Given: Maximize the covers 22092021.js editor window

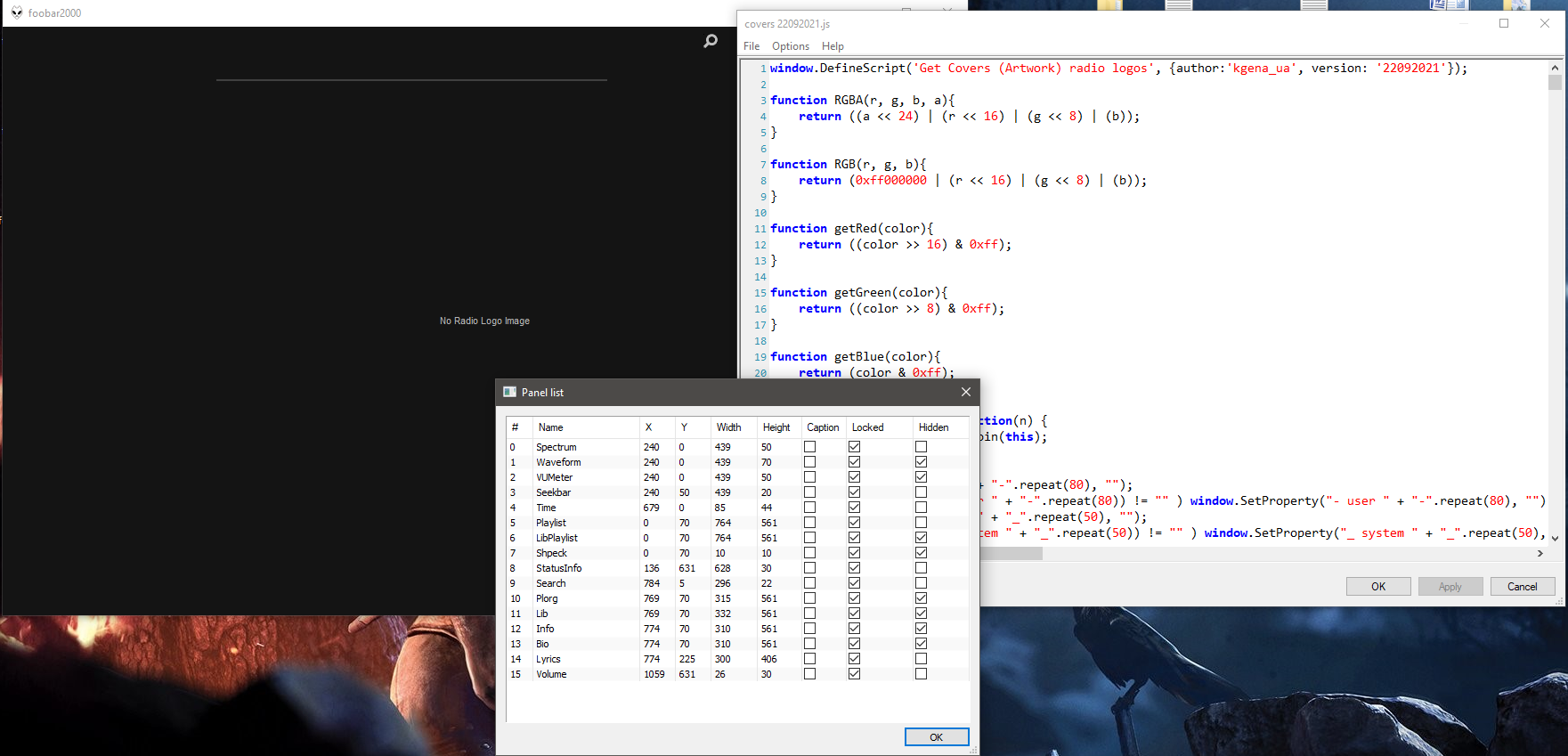Looking at the screenshot, I should [1504, 23].
